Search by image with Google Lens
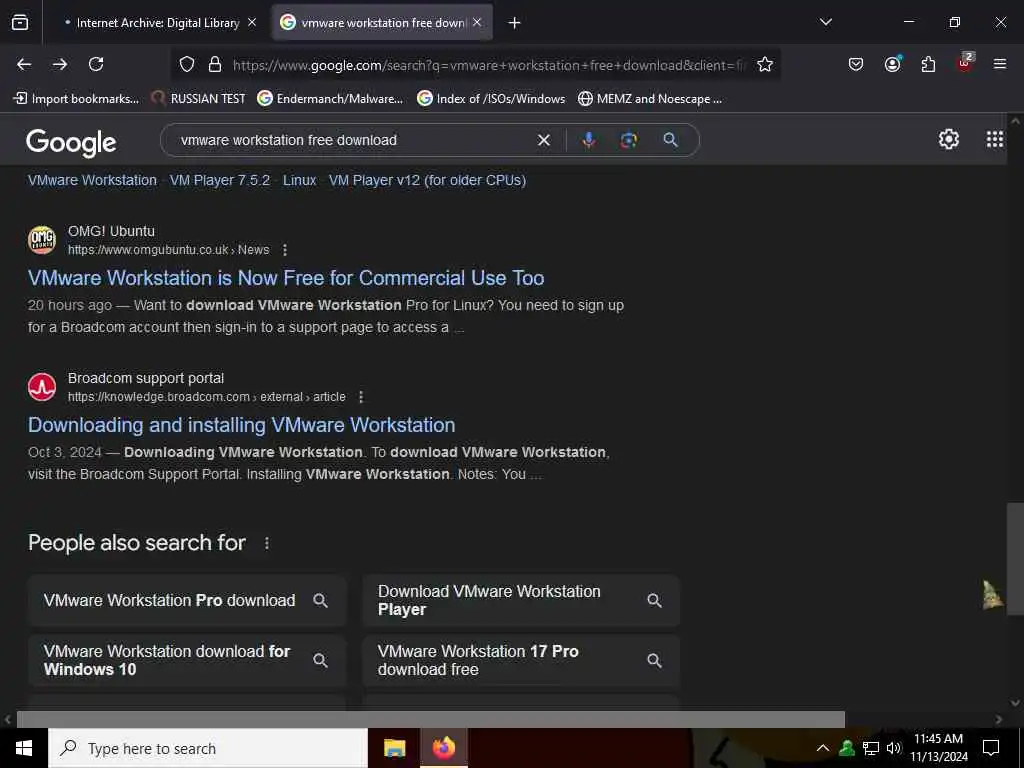The height and width of the screenshot is (768, 1024). (628, 140)
